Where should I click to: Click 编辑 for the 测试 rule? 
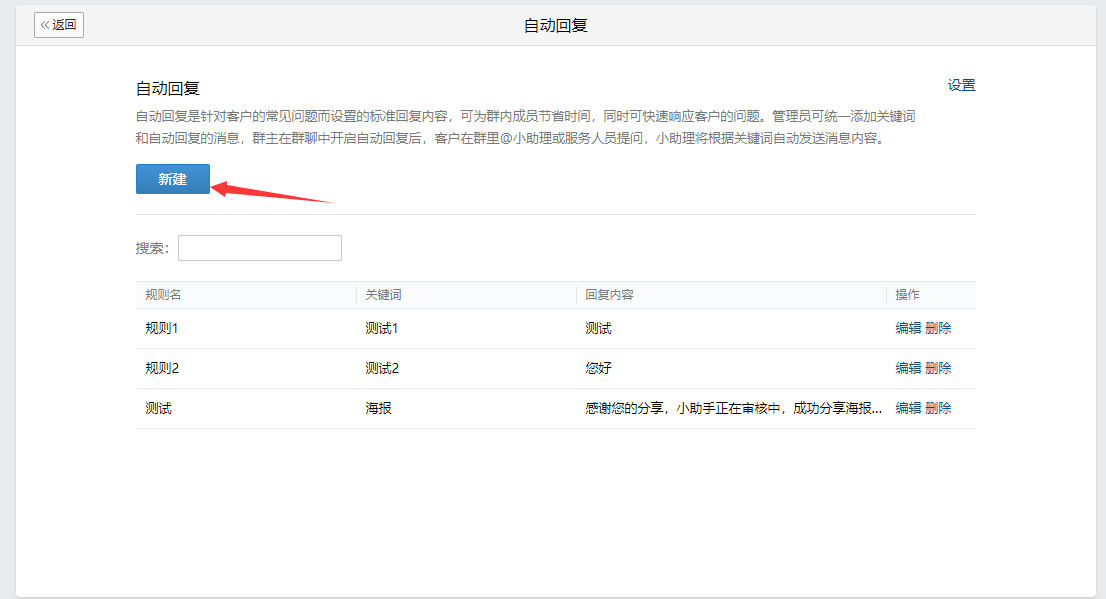click(908, 409)
